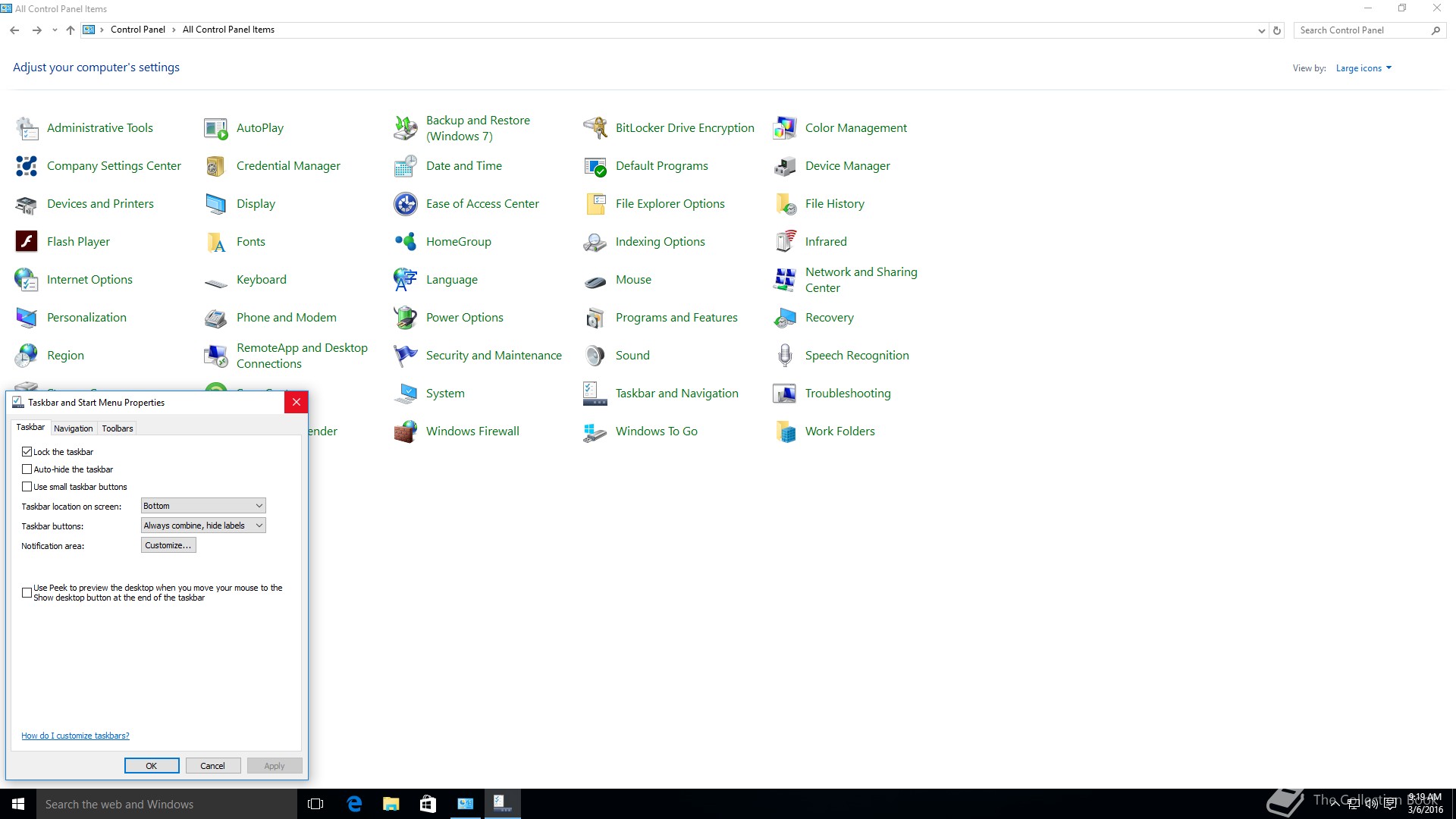The height and width of the screenshot is (819, 1456).
Task: Open Default Programs icon
Action: [595, 166]
